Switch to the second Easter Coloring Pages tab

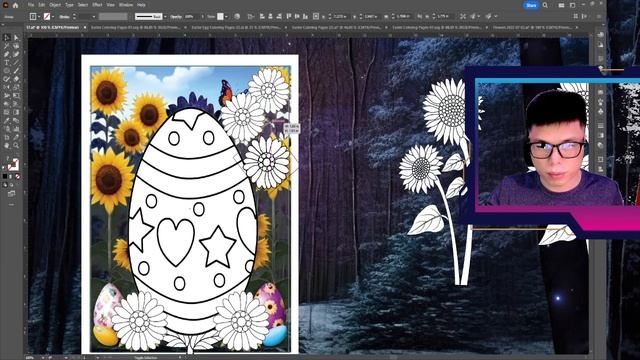click(x=135, y=27)
